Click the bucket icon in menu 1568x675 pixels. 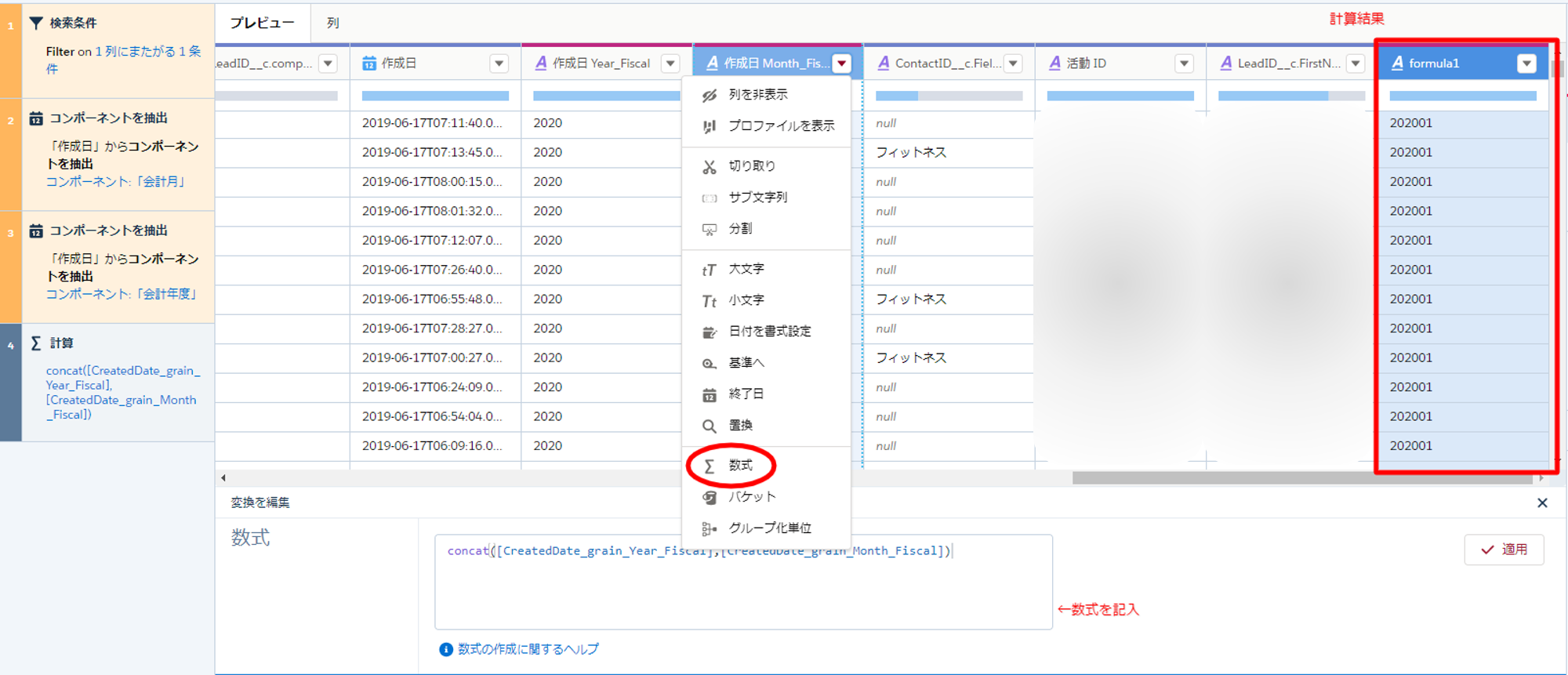pyautogui.click(x=709, y=497)
